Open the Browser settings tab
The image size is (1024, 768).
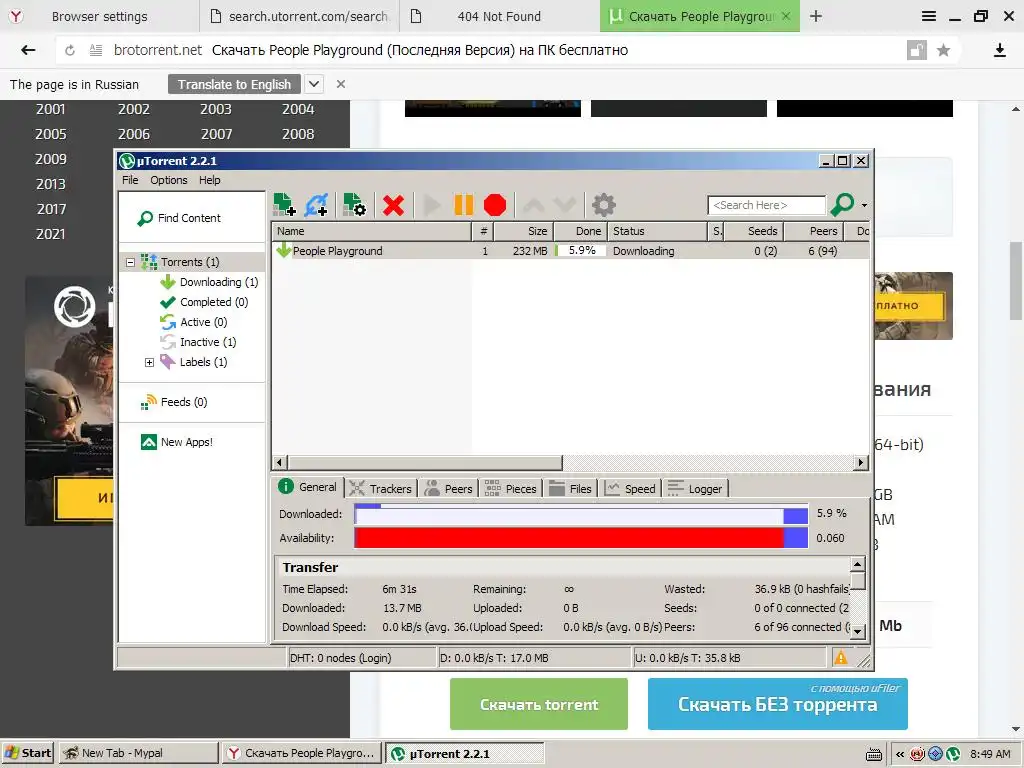(x=99, y=16)
